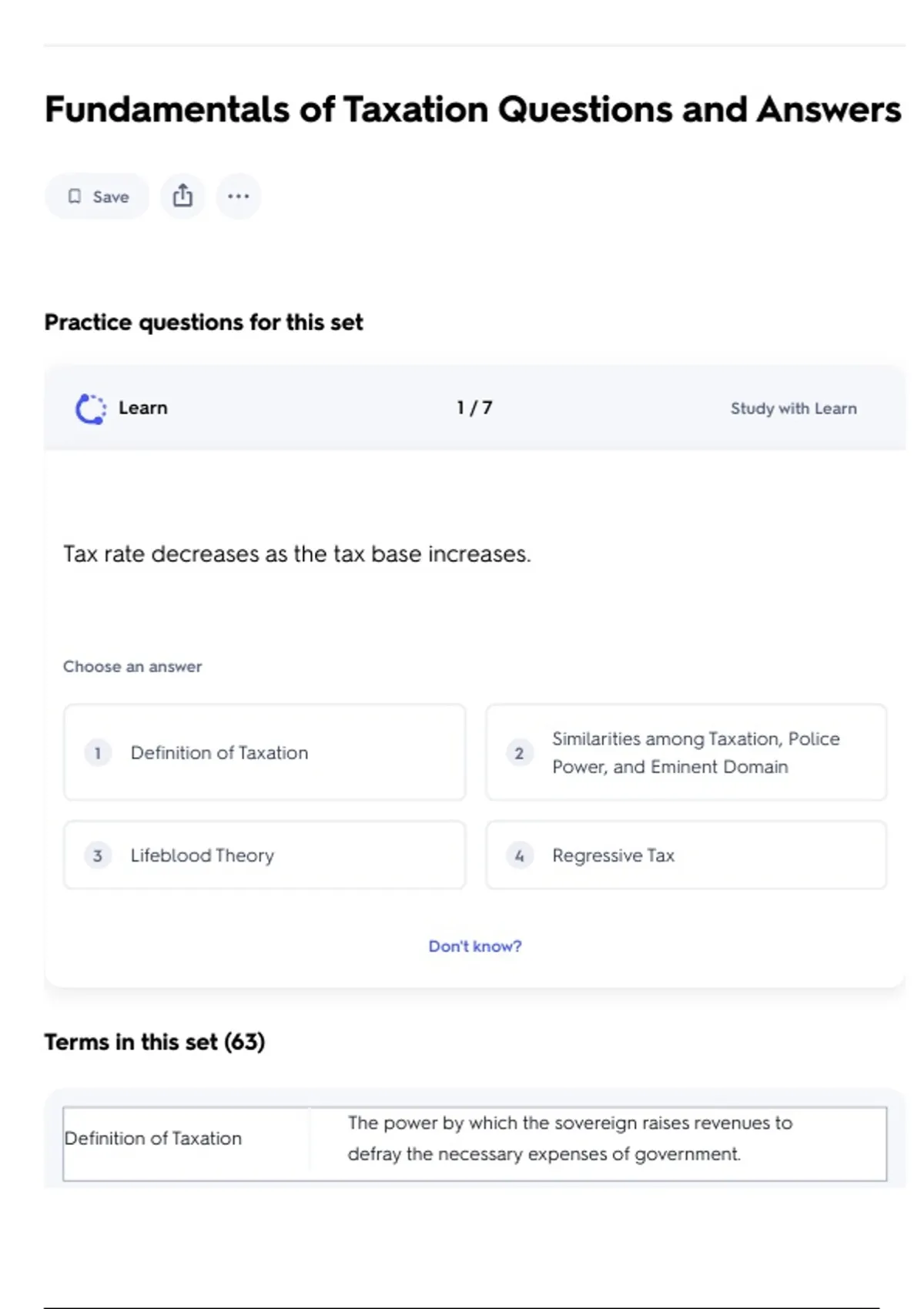Viewport: 924px width, 1309px height.
Task: Click the number 1 answer badge
Action: coord(98,752)
